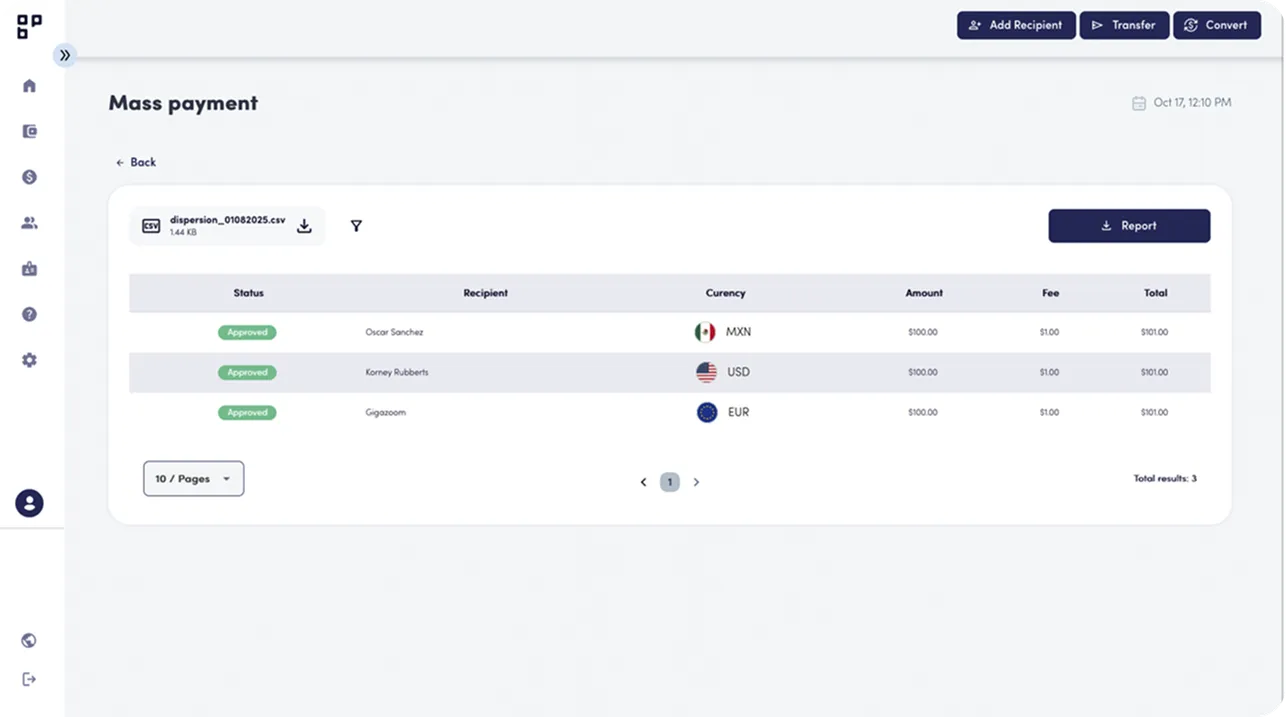
Task: Open the wallet icon in sidebar
Action: click(29, 131)
